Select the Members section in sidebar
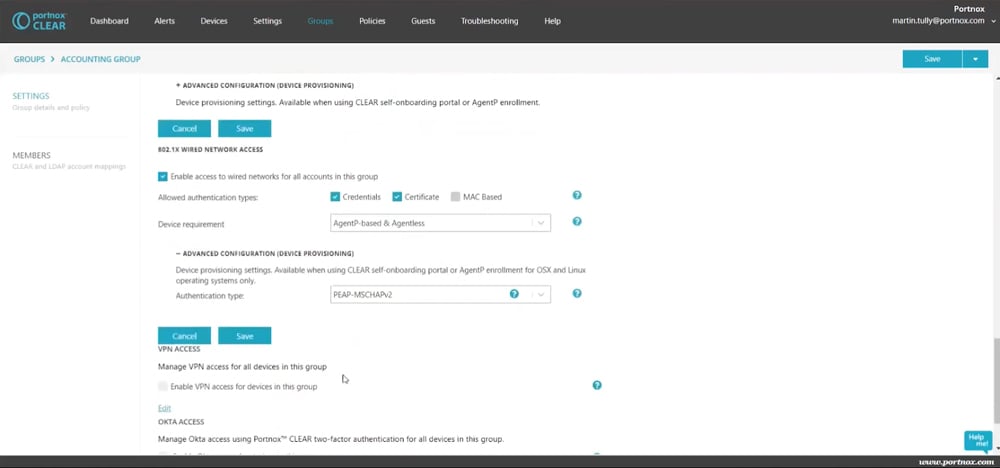The width and height of the screenshot is (1000, 468). [x=31, y=155]
